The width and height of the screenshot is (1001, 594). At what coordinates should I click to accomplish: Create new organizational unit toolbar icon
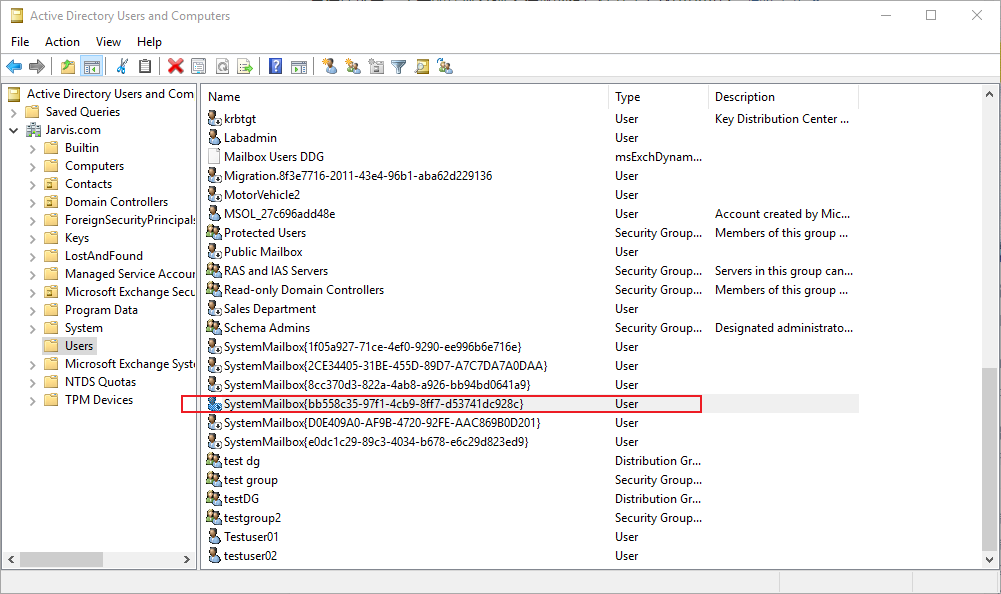(x=376, y=66)
